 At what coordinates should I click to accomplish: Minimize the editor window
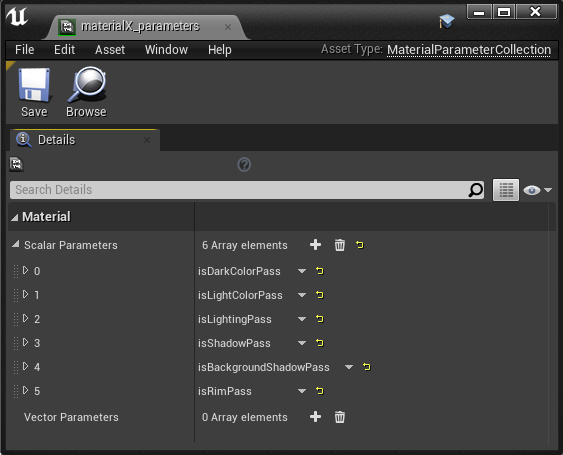click(479, 12)
